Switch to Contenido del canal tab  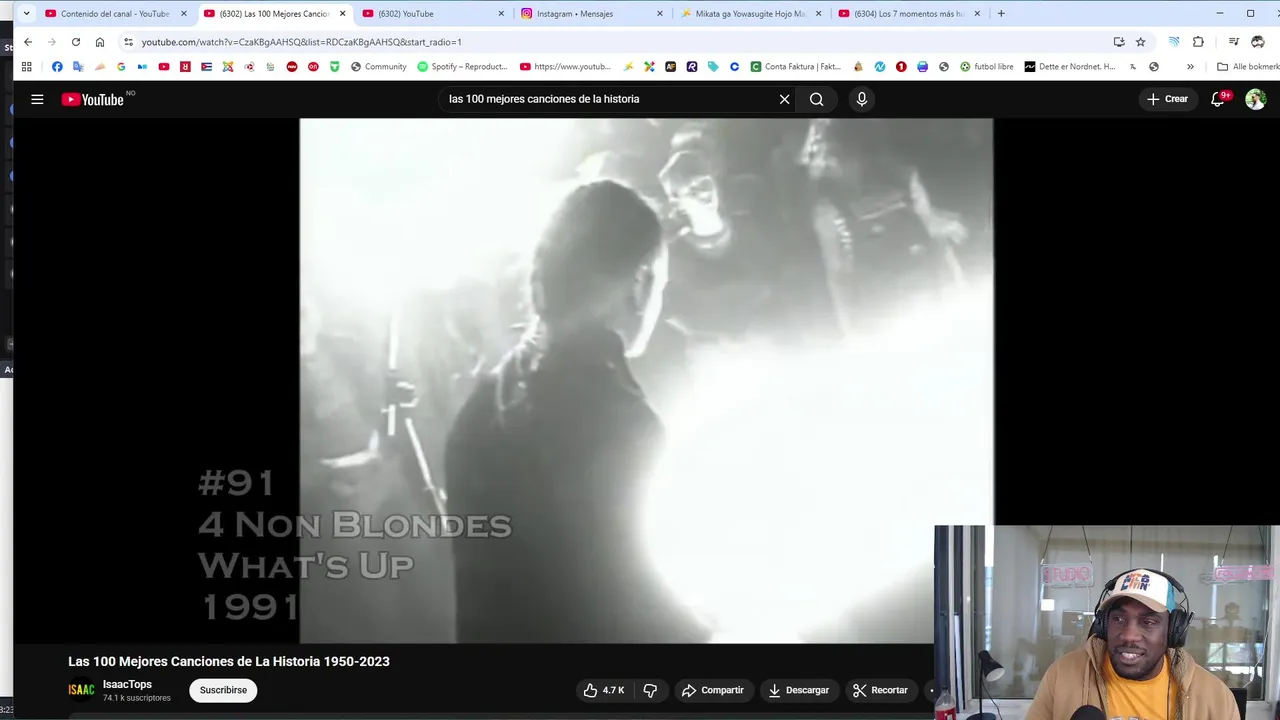click(x=115, y=14)
